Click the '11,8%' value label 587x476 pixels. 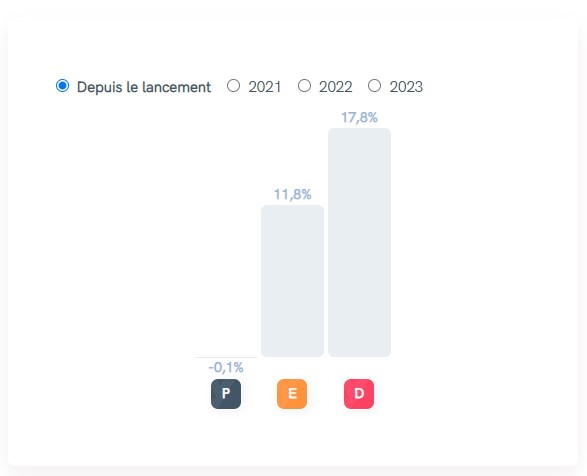tap(292, 194)
